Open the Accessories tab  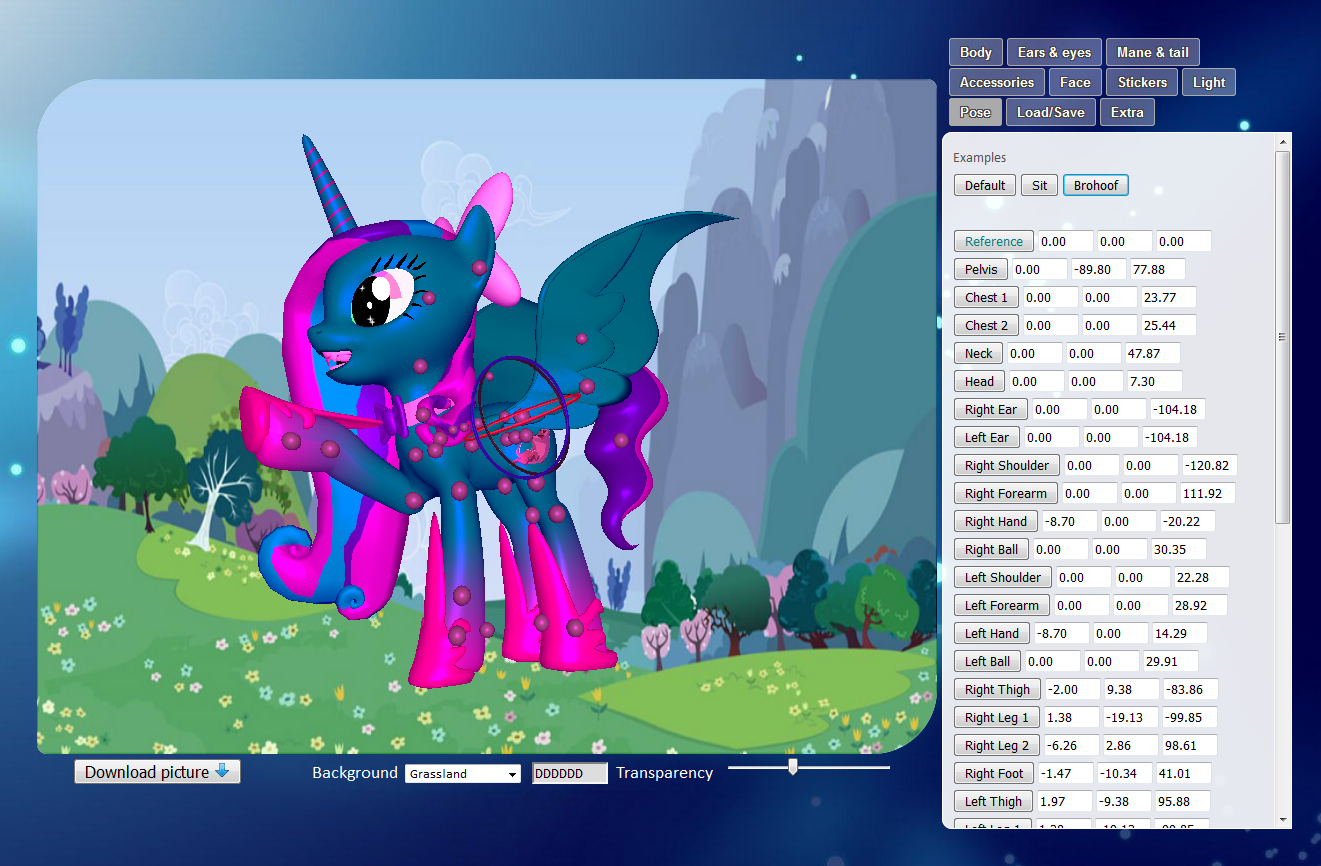click(x=996, y=83)
